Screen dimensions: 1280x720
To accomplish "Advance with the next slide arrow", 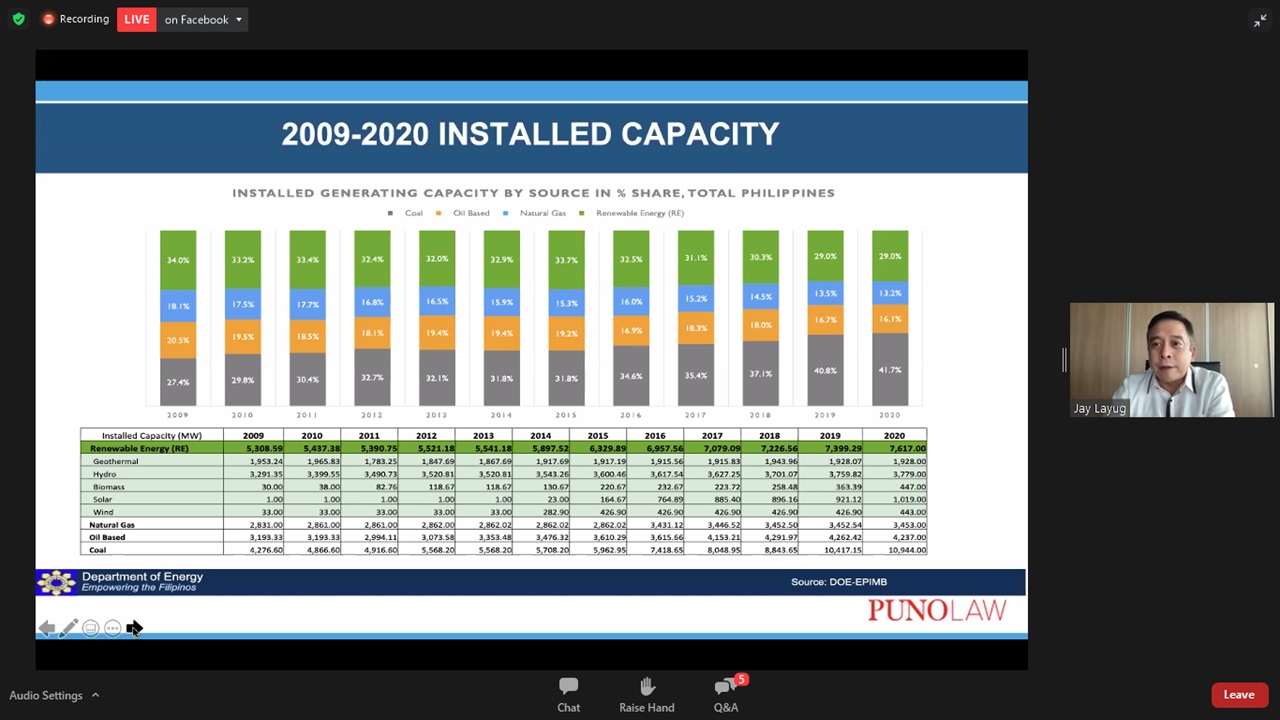I will tap(134, 628).
